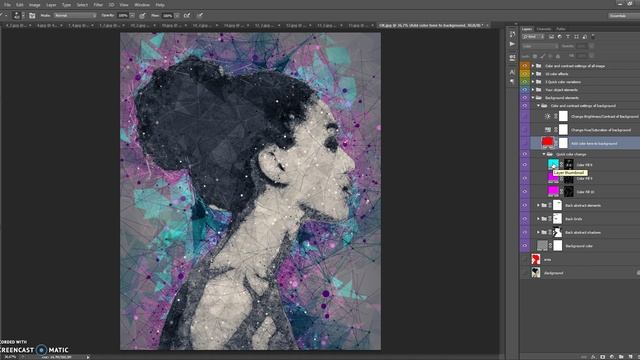Hide the Color and contrast settings of all image group
The height and width of the screenshot is (360, 640).
524,66
